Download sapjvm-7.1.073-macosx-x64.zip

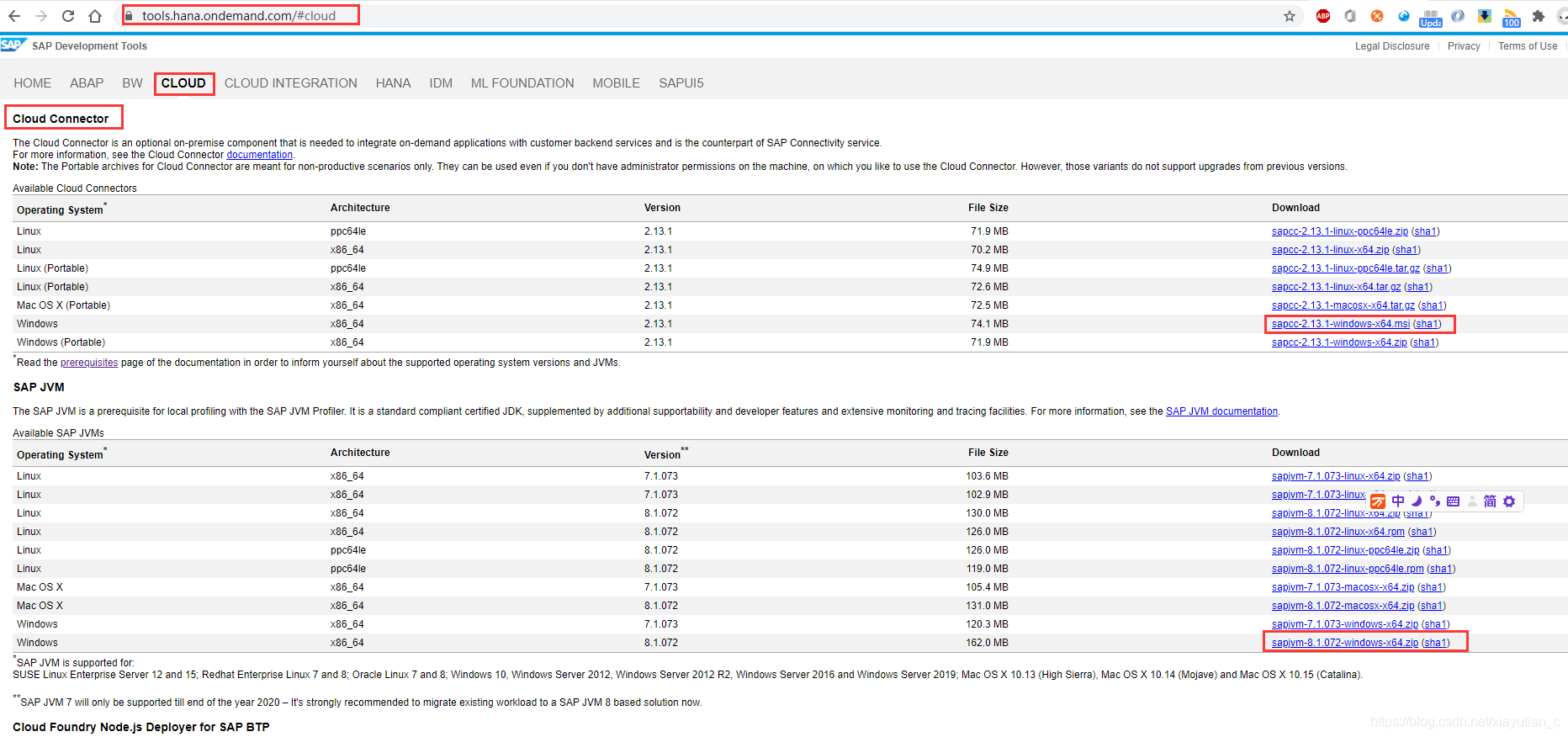(1343, 587)
